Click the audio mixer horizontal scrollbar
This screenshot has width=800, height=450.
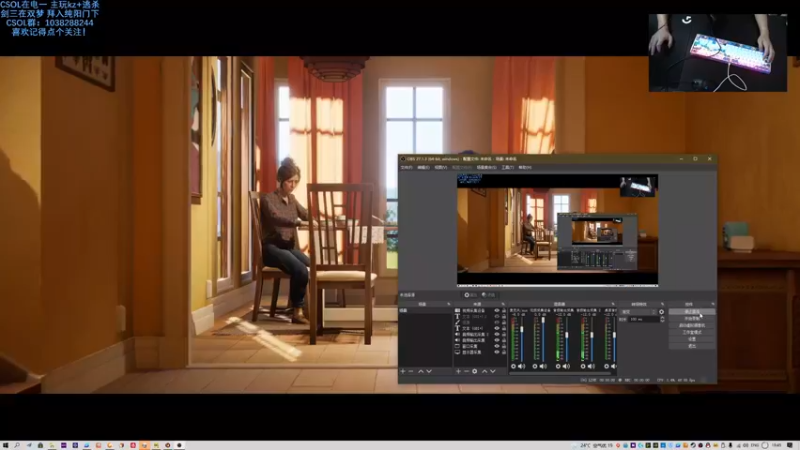[x=560, y=373]
